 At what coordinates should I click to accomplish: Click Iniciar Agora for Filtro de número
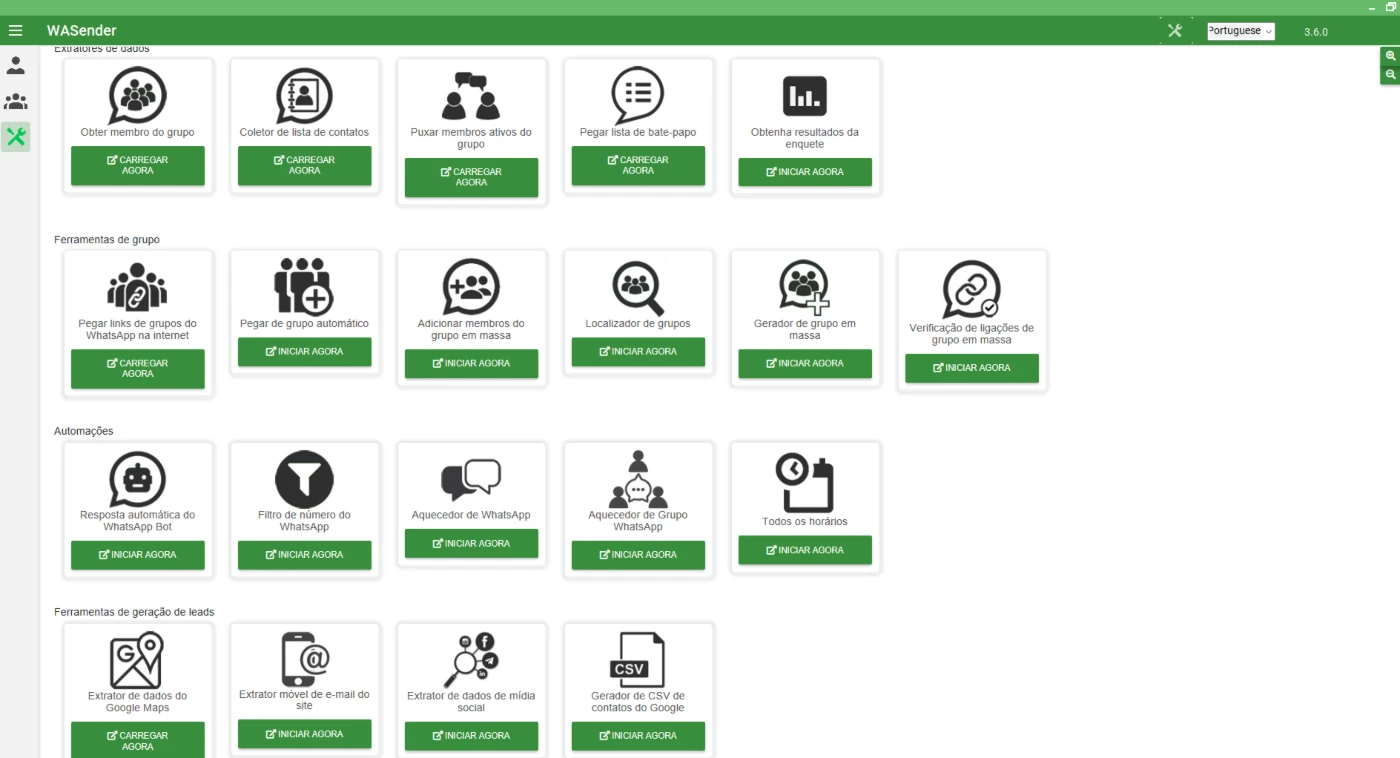[x=304, y=555]
